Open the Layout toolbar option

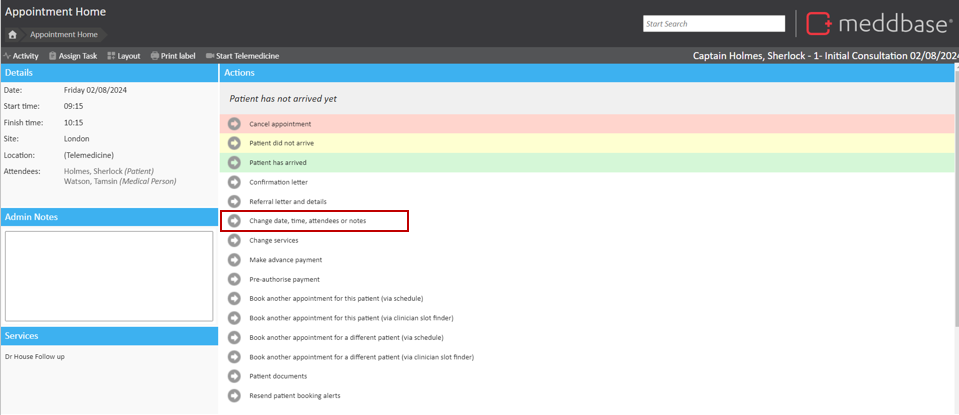pos(124,56)
